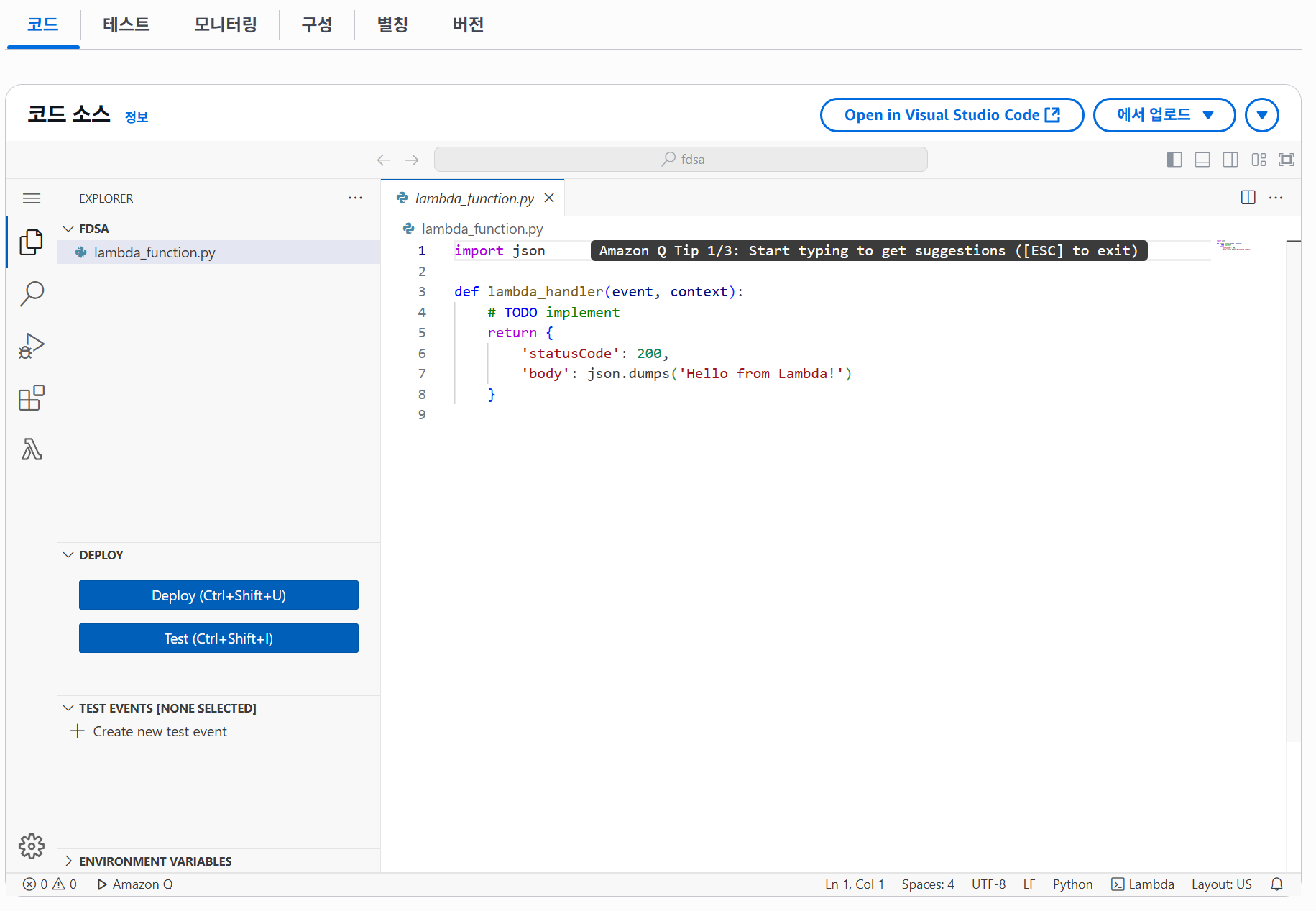The width and height of the screenshot is (1316, 911).
Task: Open the 에서 업로드 dropdown
Action: point(1164,115)
